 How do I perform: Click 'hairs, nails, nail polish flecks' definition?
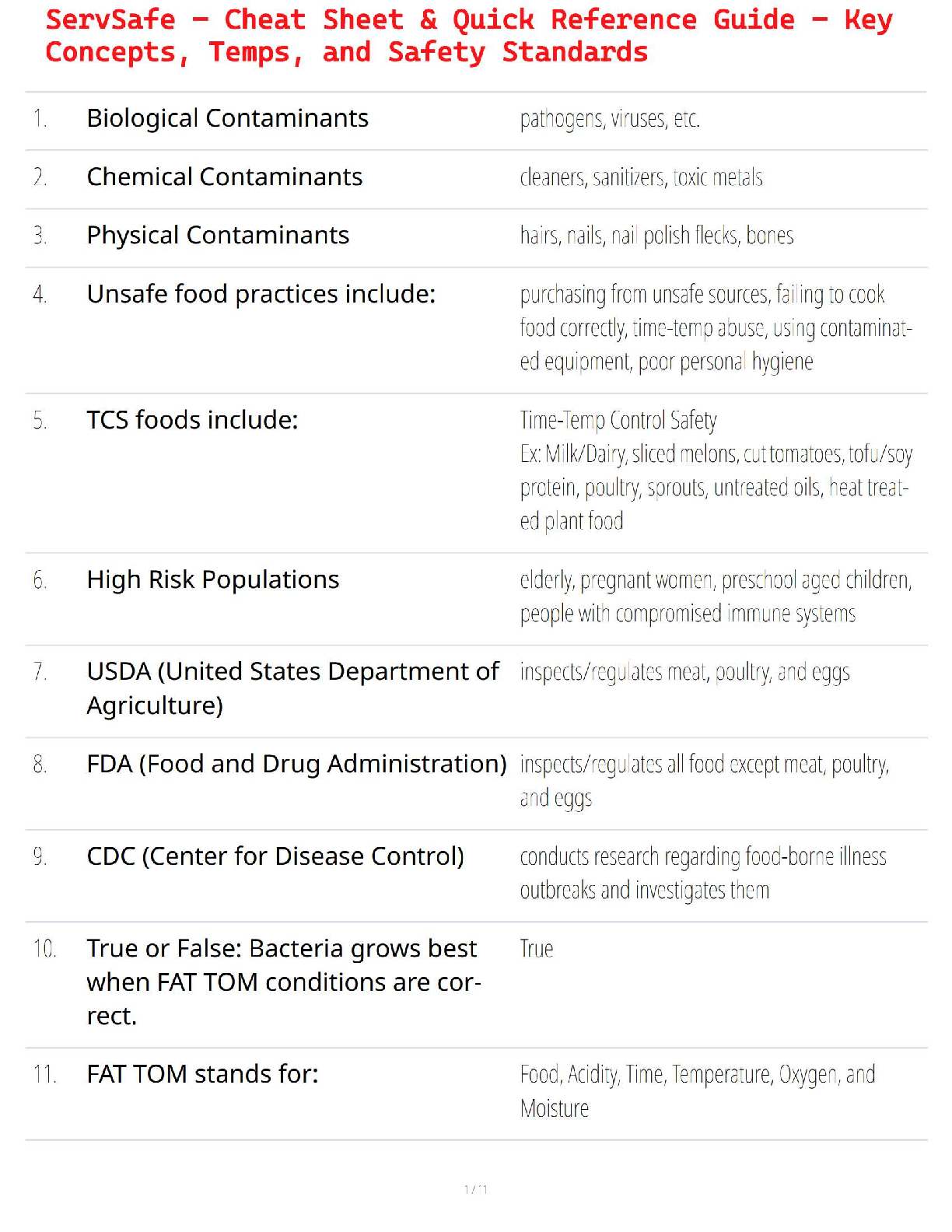tap(656, 236)
